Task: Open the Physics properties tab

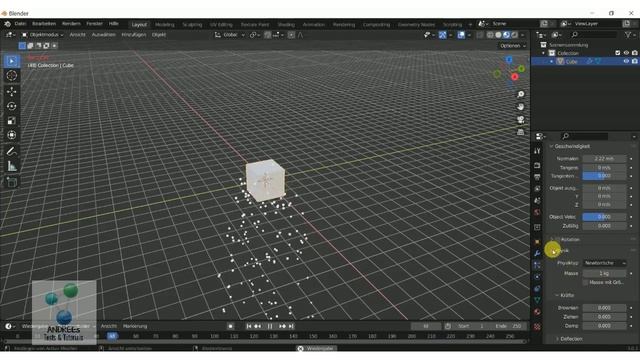Action: [537, 277]
